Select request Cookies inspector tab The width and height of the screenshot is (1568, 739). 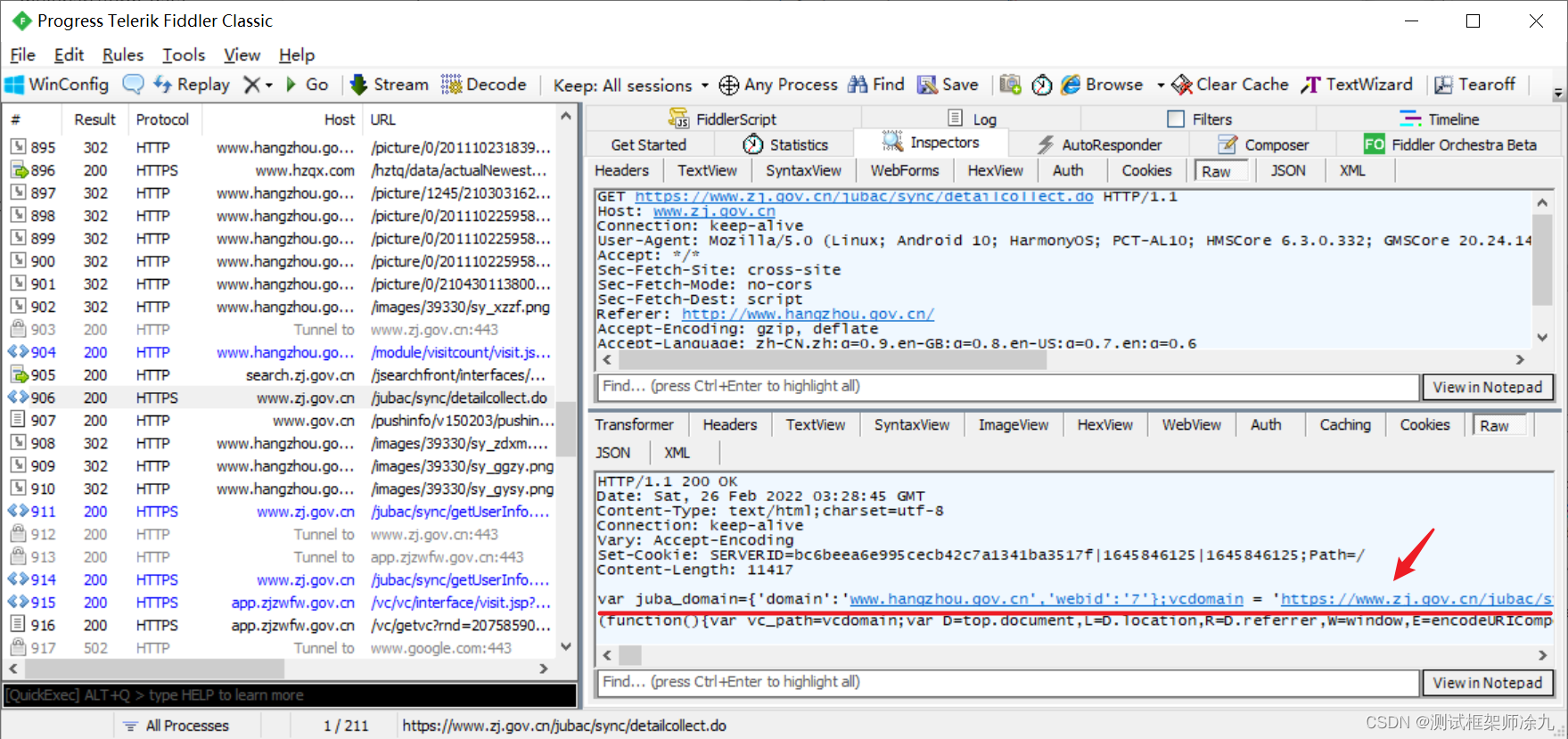click(1146, 170)
